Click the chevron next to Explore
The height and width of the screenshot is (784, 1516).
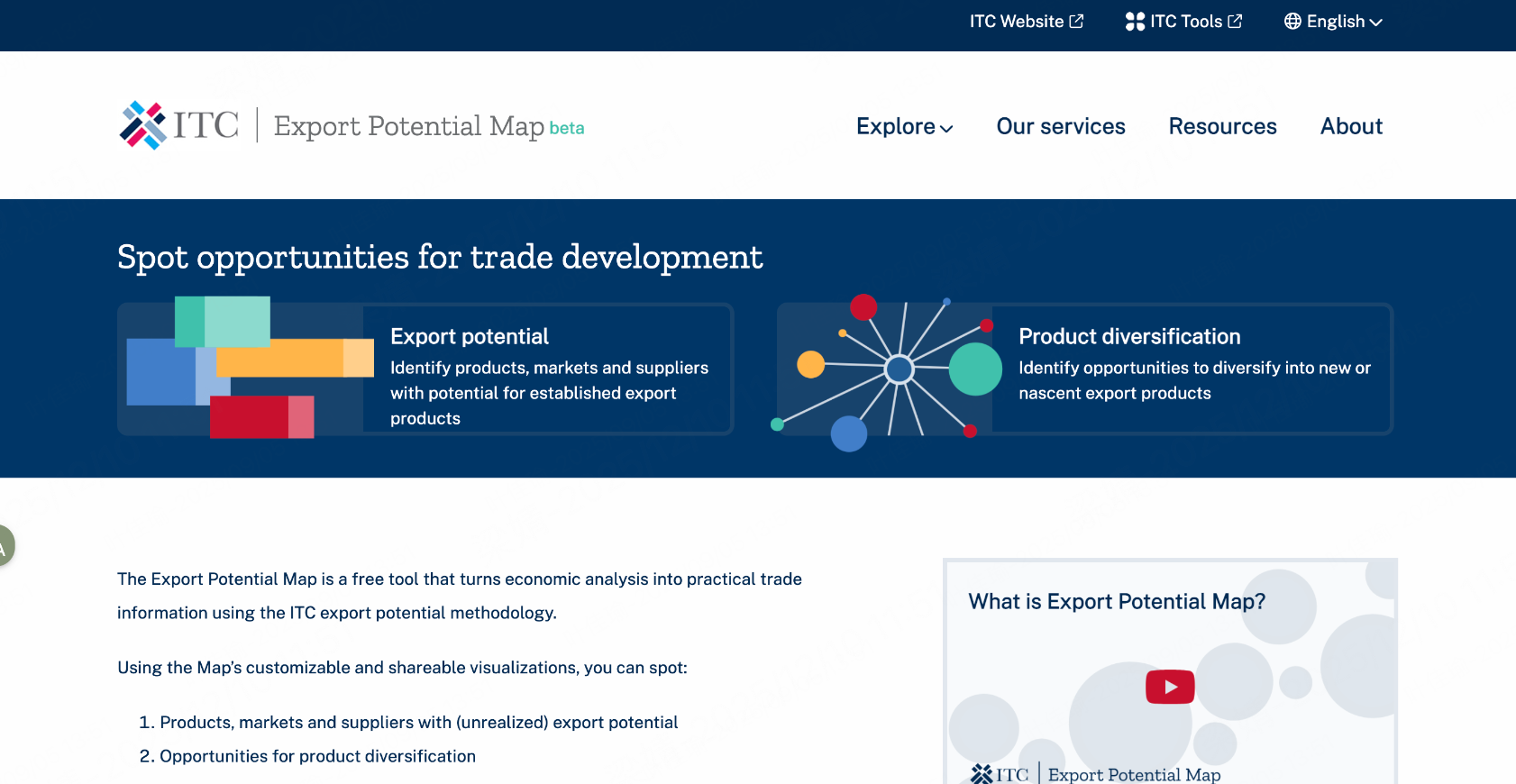pyautogui.click(x=946, y=129)
